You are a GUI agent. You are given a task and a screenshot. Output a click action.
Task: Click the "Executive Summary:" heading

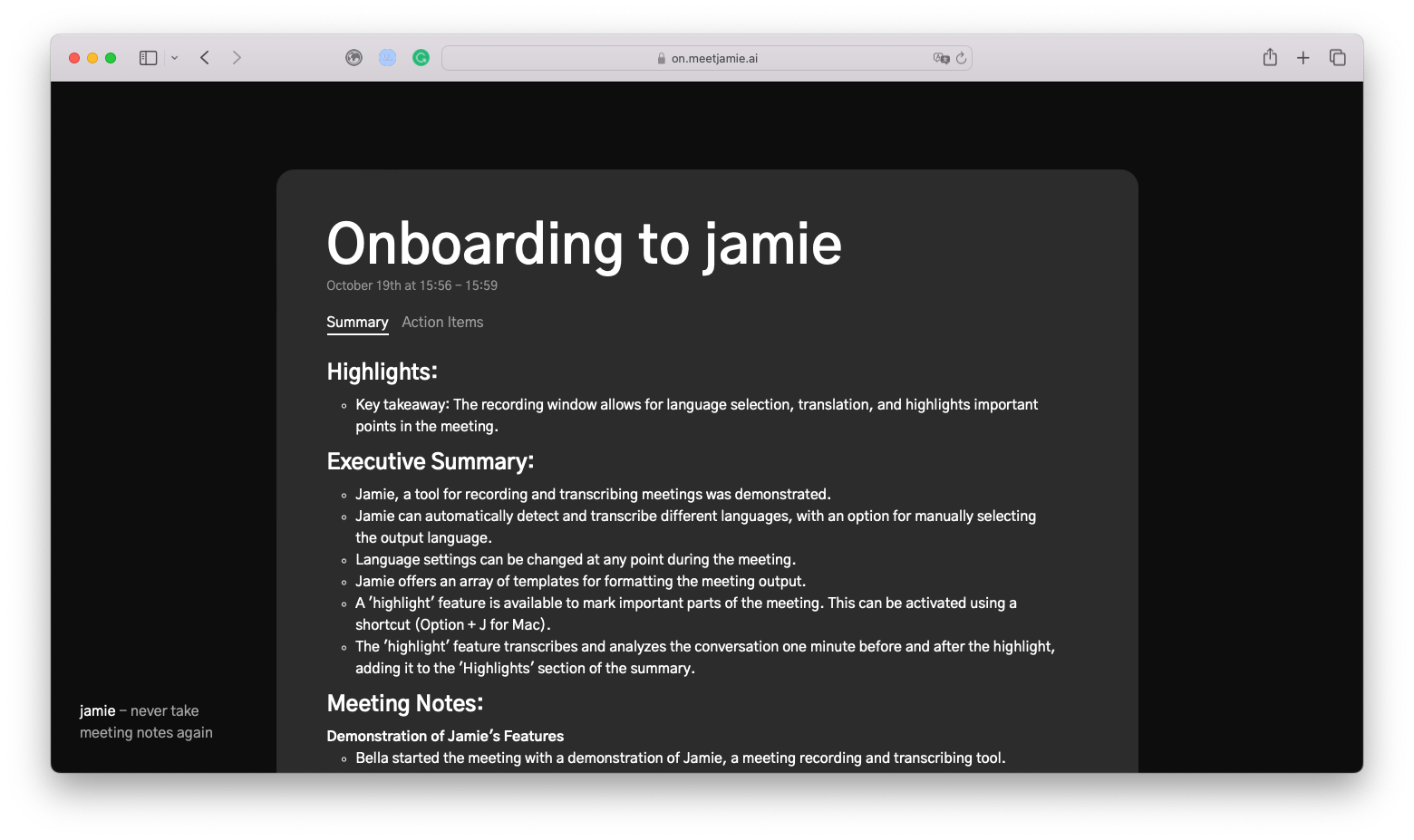click(430, 461)
